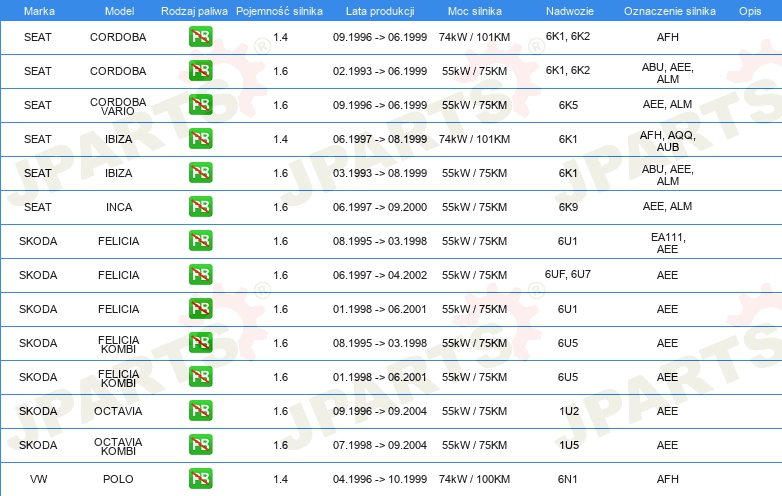Click the AFH, AQQ, AUB engine code cell
The width and height of the screenshot is (782, 496).
(667, 141)
